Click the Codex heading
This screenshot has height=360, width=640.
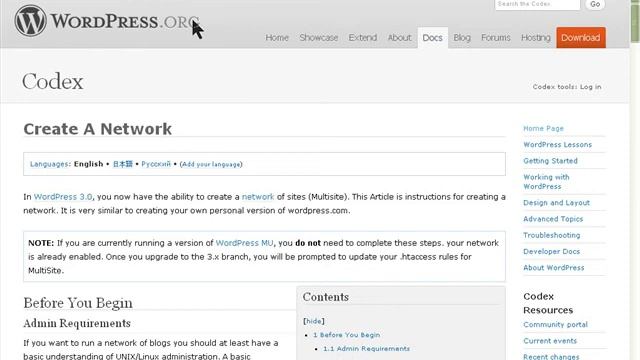53,81
